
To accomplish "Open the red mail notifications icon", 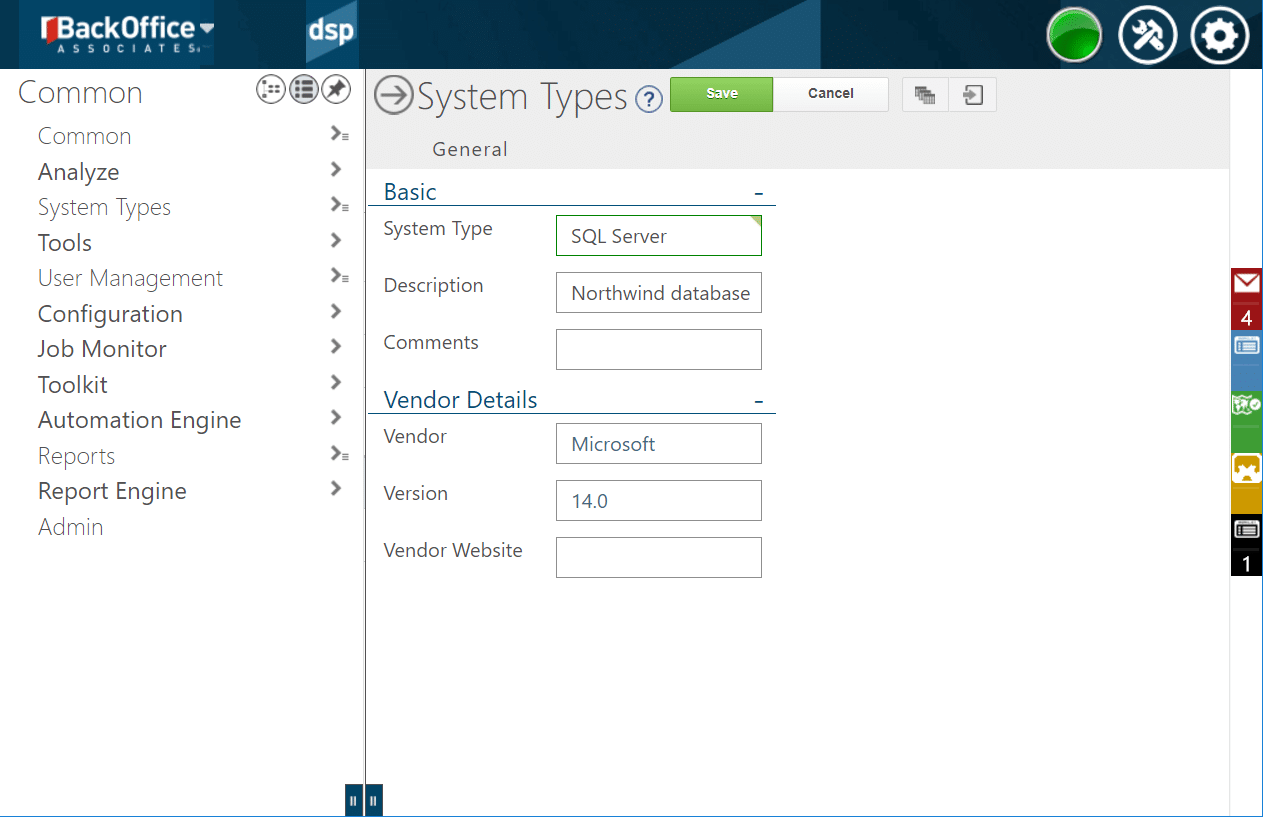I will [x=1246, y=285].
